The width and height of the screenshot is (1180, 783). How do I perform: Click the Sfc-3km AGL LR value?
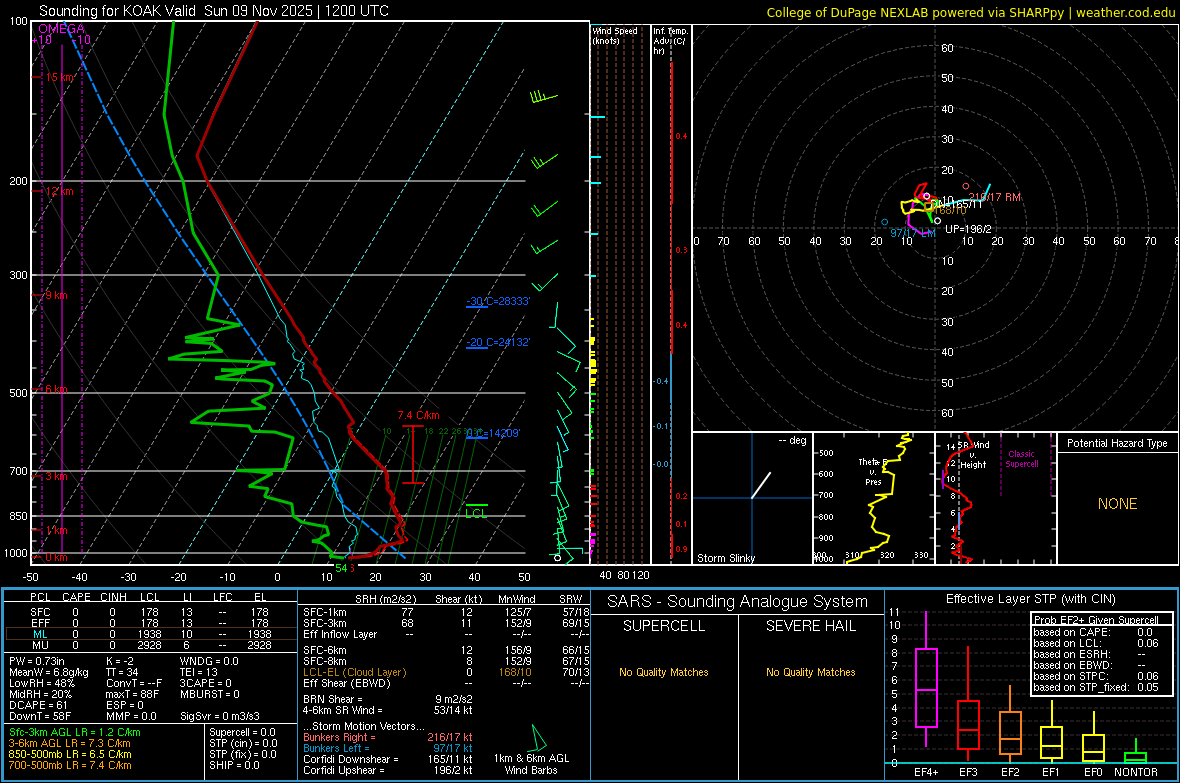pyautogui.click(x=75, y=733)
